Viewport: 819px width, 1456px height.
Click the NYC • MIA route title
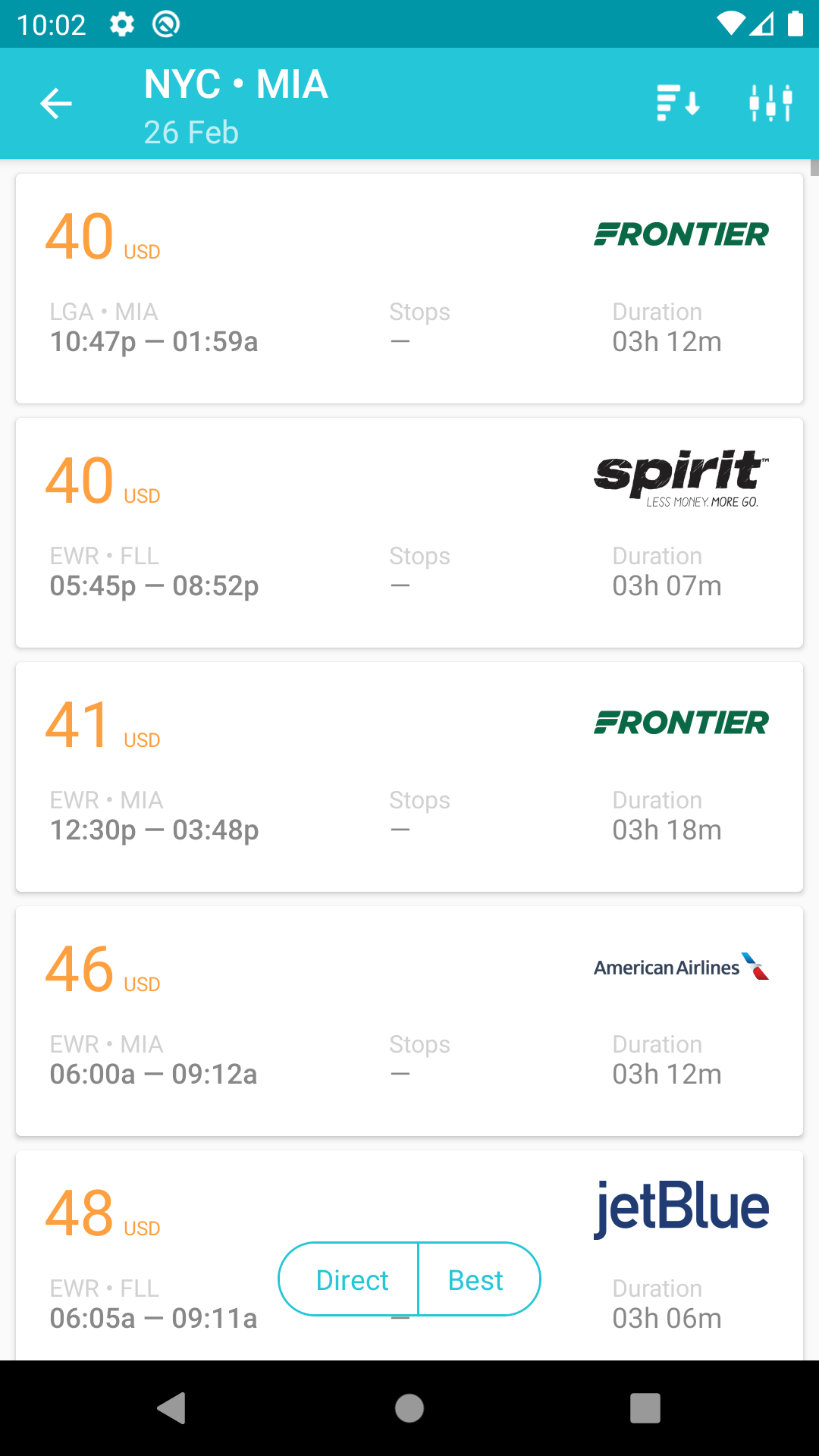(236, 83)
